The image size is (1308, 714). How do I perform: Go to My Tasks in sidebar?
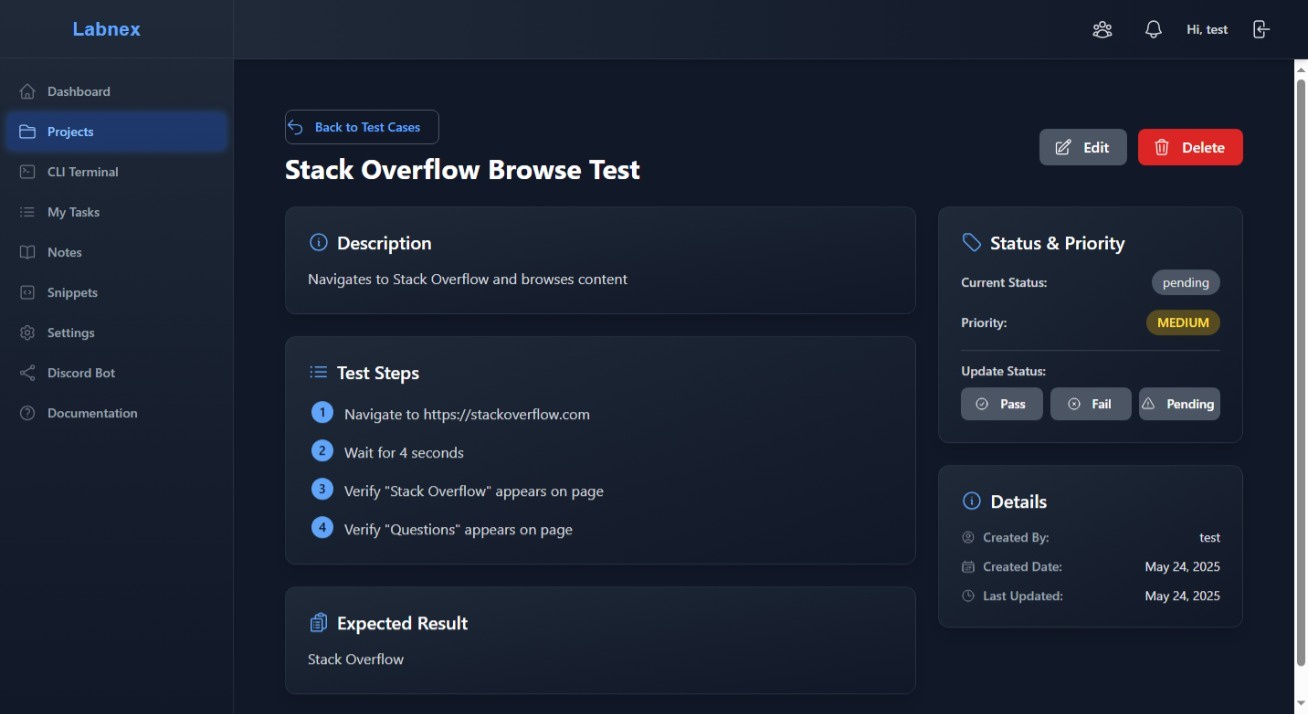[116, 212]
